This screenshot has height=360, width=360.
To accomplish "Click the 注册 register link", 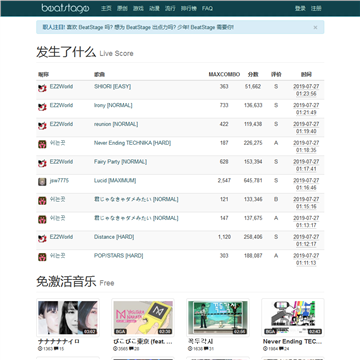I will point(316,8).
